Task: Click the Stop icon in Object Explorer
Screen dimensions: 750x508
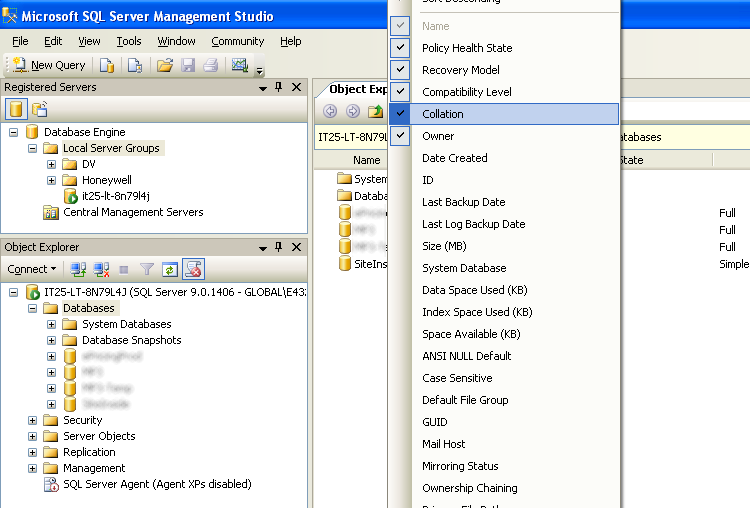Action: coord(124,270)
